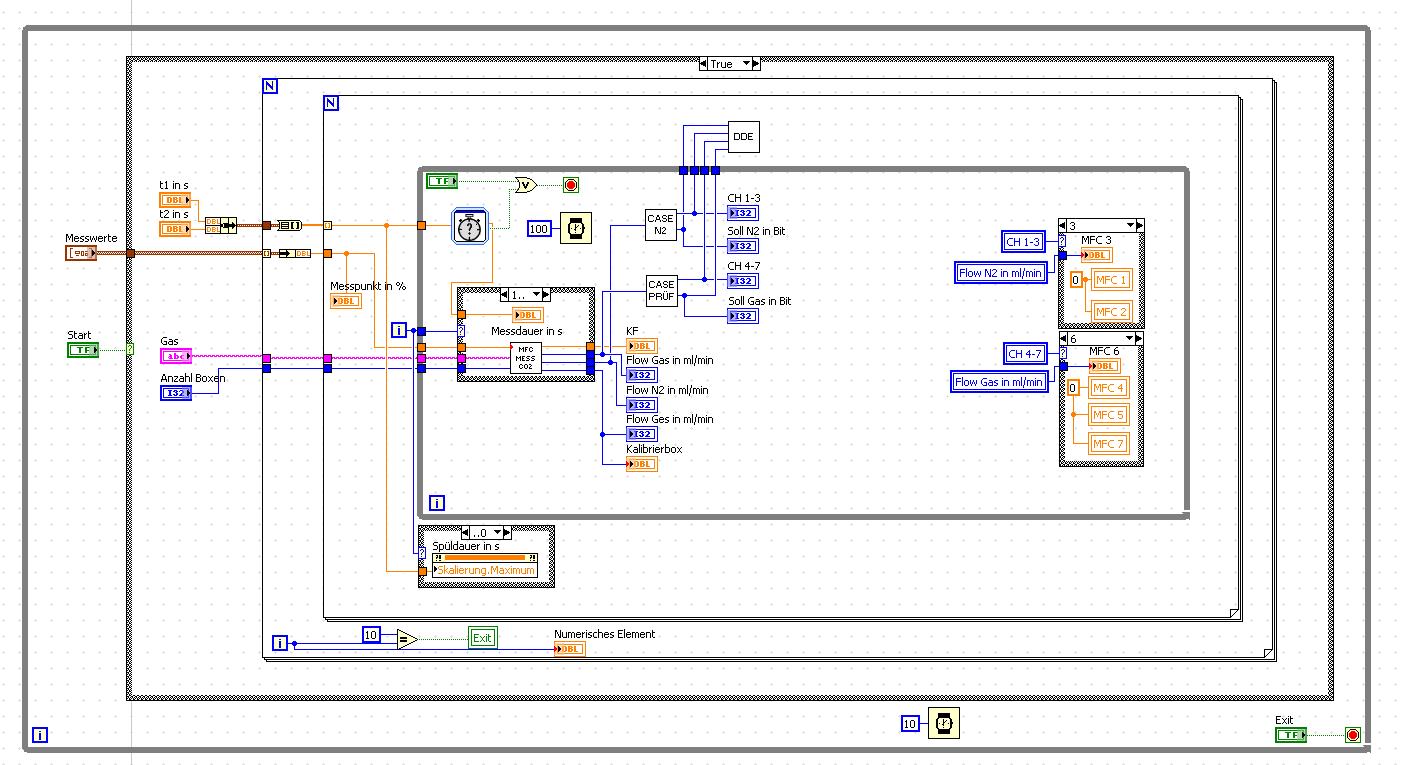Click the outer loop stop terminal beside Exit
The height and width of the screenshot is (765, 1408).
(x=1353, y=735)
